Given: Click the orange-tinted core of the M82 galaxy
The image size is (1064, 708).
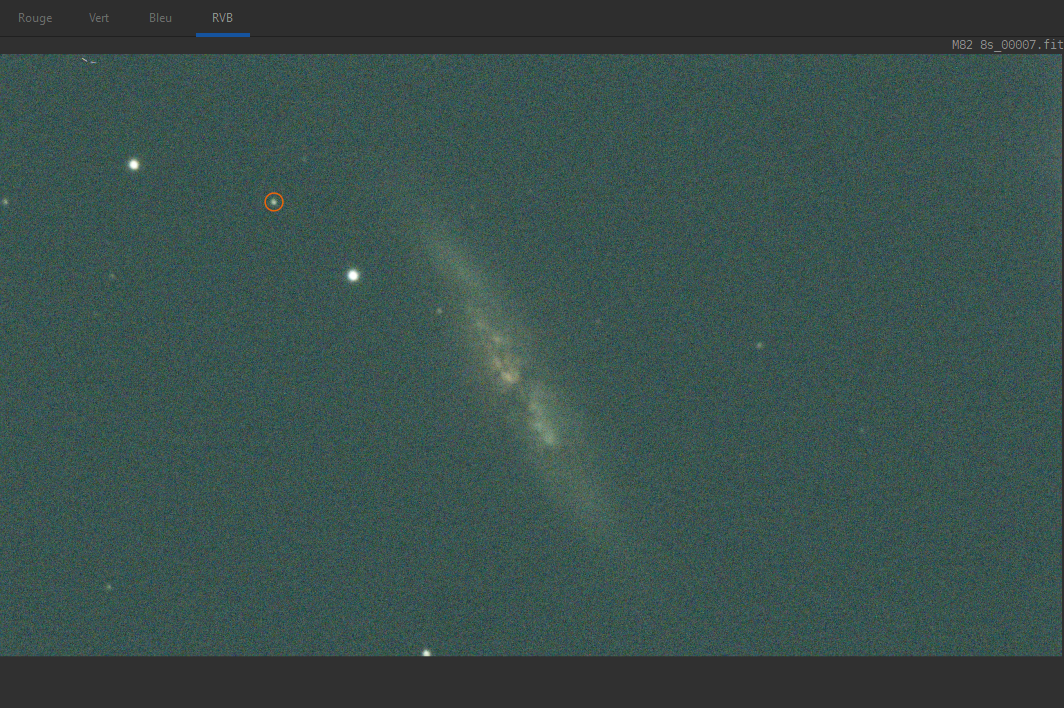Looking at the screenshot, I should pos(508,375).
